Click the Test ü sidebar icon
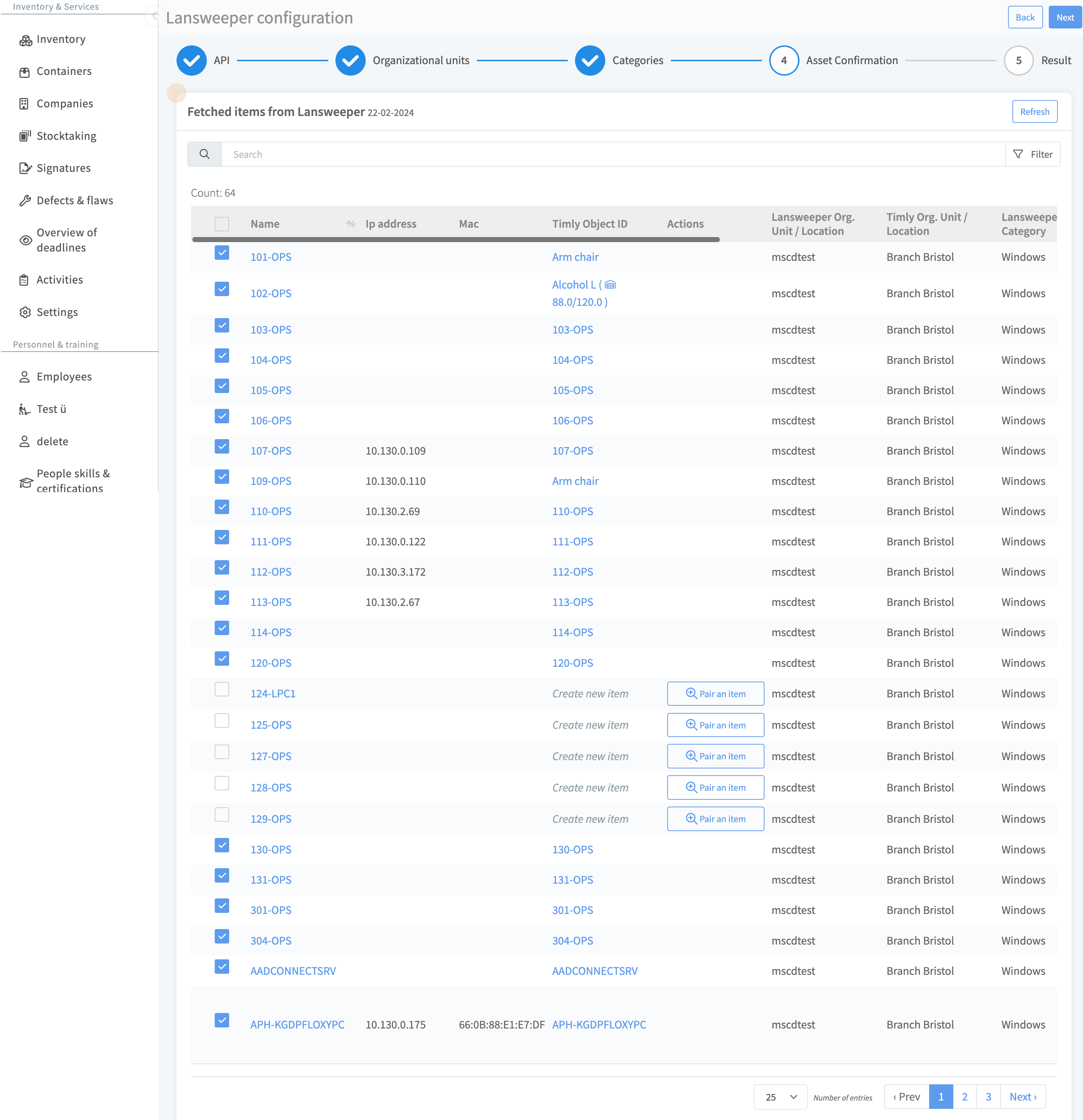This screenshot has height=1120, width=1083. coord(24,409)
